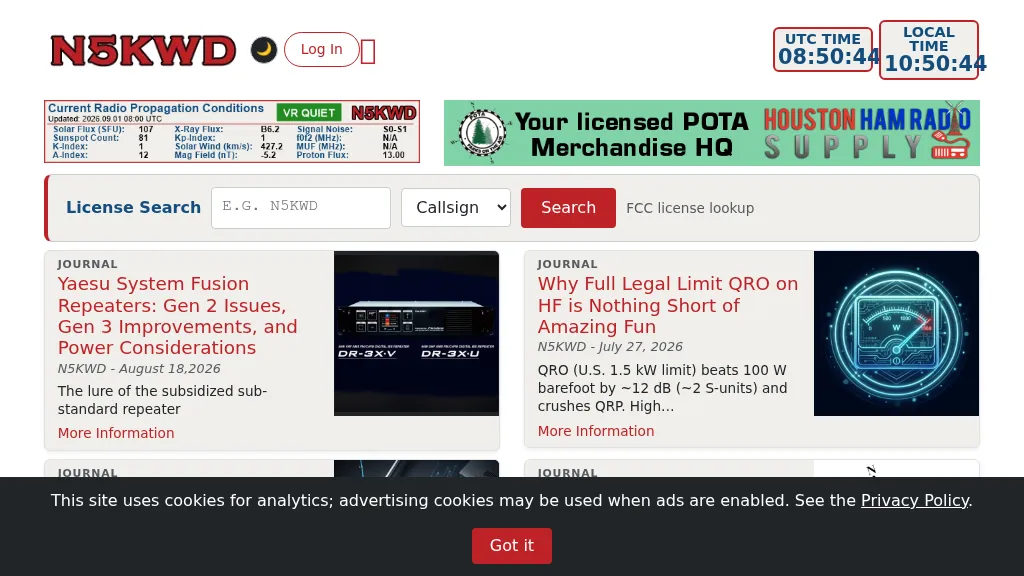
Task: Click the JOURNAL label above Yaesu article
Action: coord(88,264)
